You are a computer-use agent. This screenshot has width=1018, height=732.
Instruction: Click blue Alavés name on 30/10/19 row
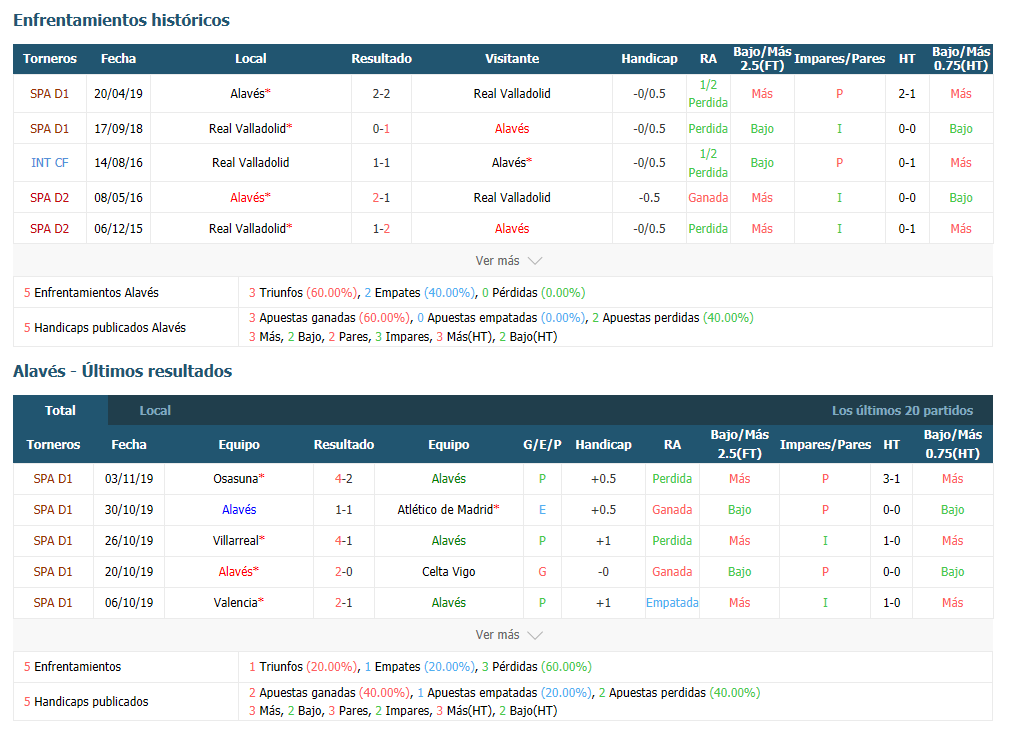[239, 510]
